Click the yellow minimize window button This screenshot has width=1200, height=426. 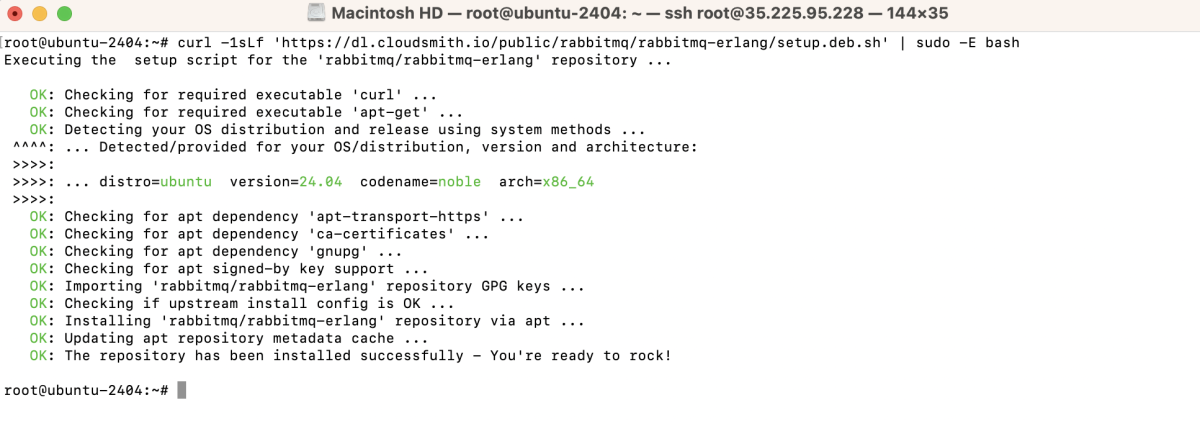(41, 15)
